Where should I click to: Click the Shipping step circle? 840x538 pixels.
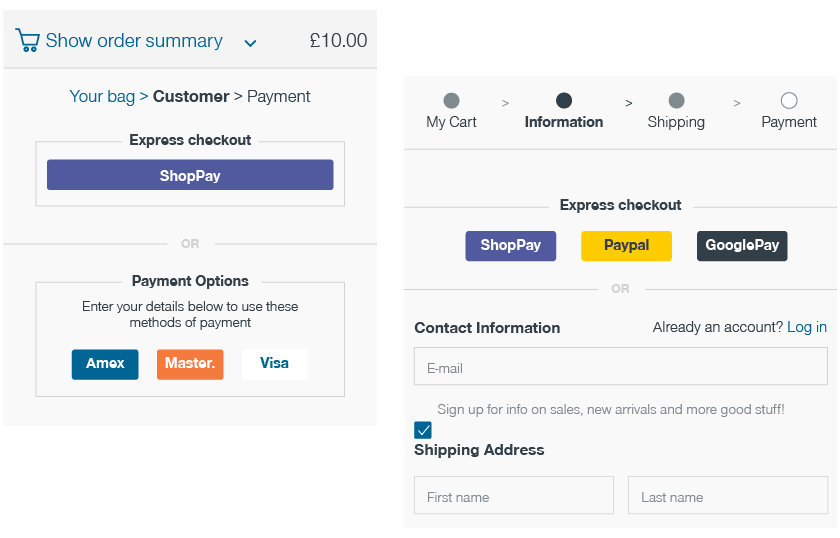pos(677,101)
